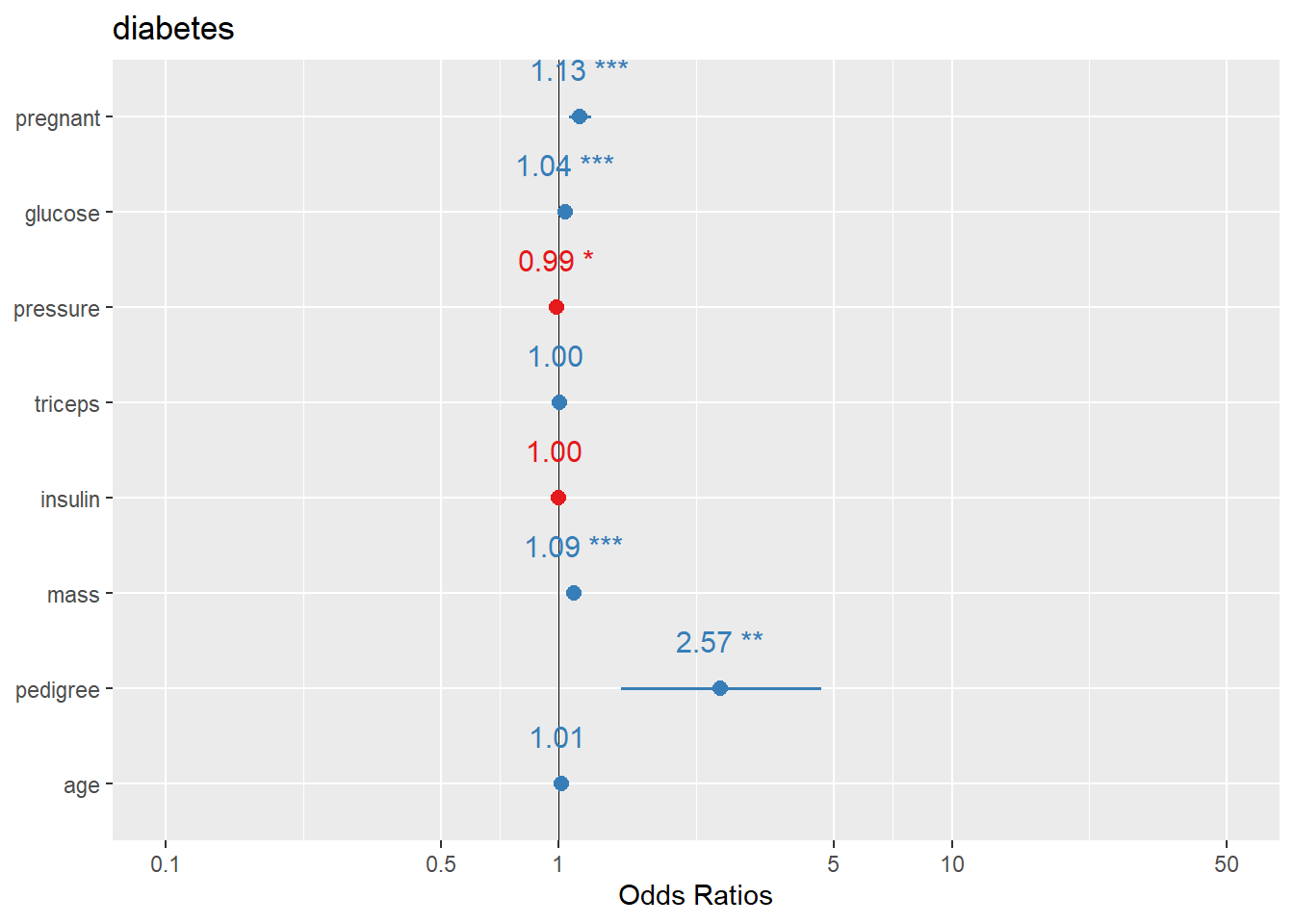1294x924 pixels.
Task: Click the "insulin" y-axis label
Action: point(70,500)
